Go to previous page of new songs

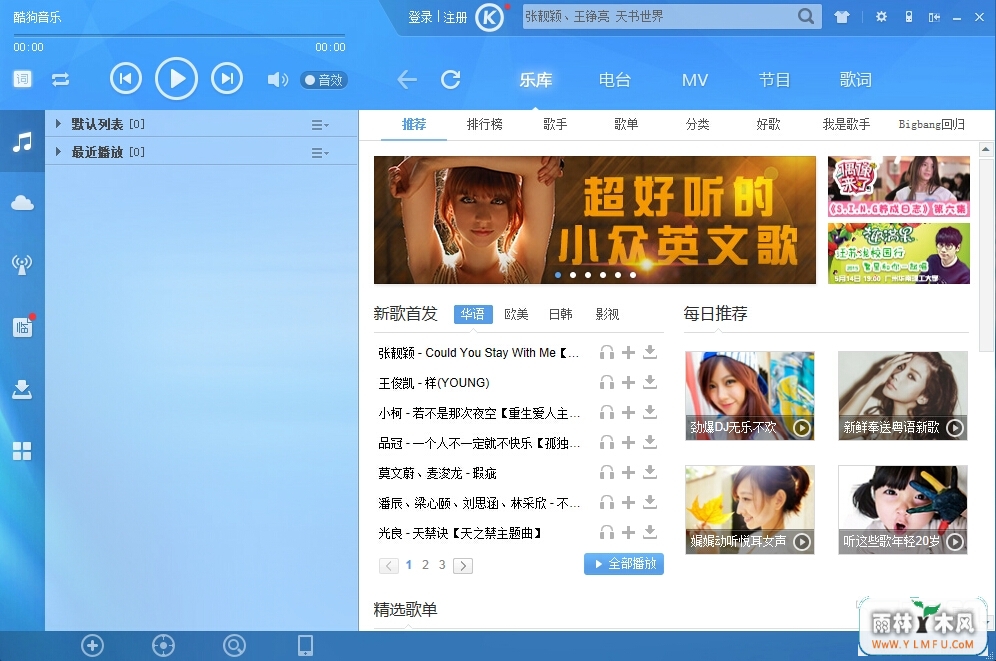coord(389,565)
